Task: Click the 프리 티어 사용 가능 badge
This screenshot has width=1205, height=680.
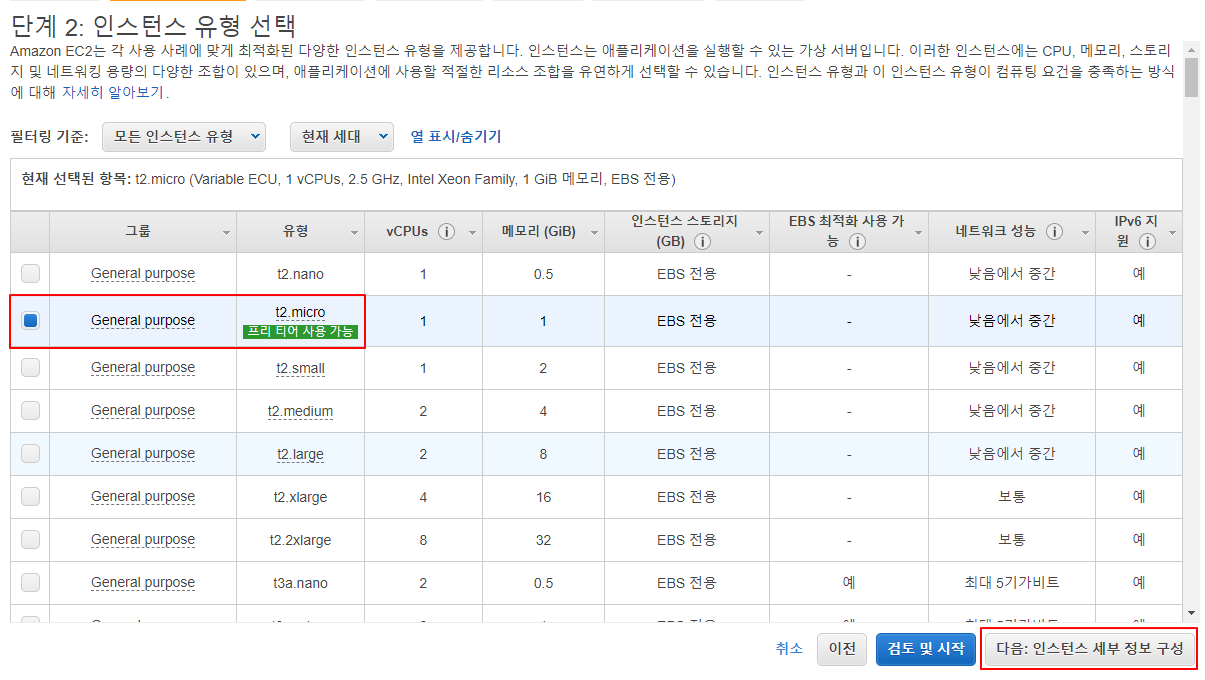Action: click(300, 331)
